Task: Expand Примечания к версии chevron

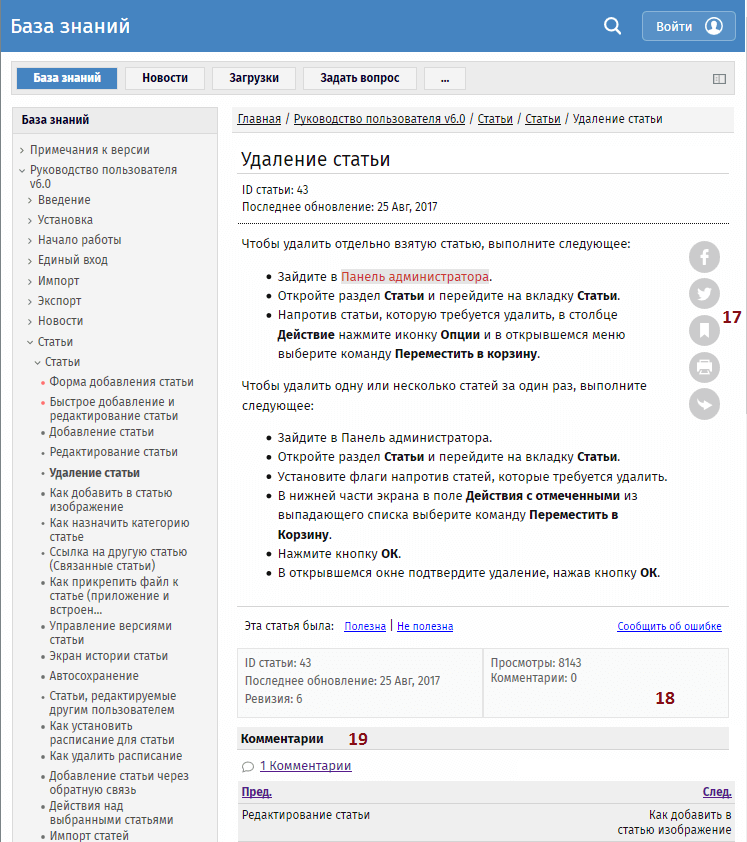Action: [22, 150]
